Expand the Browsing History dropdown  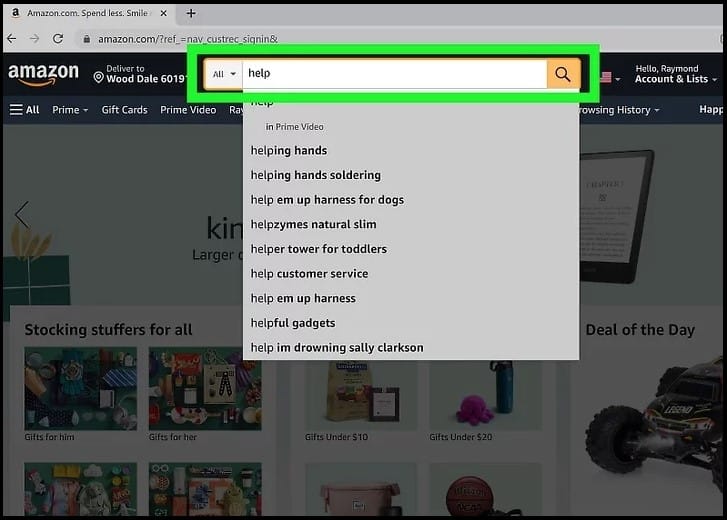tap(619, 110)
